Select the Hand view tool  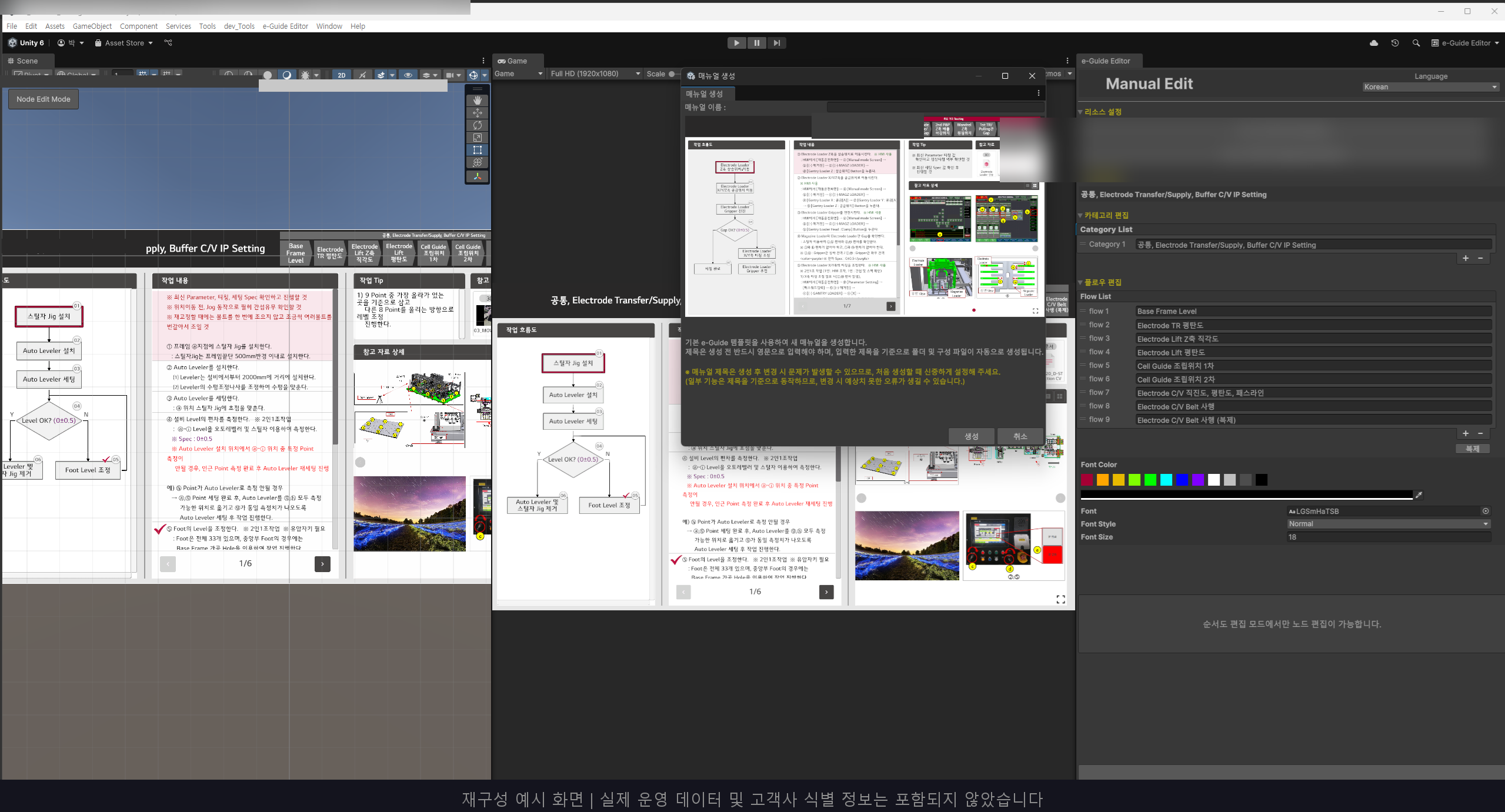point(478,101)
